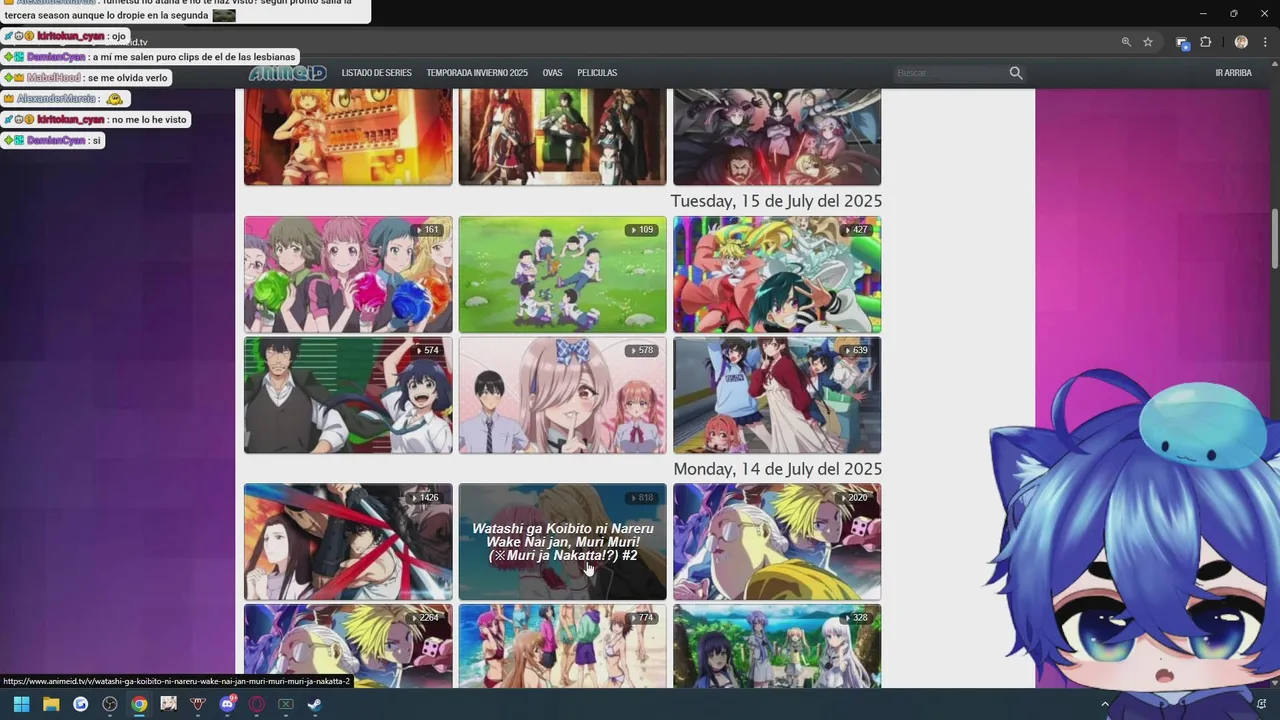Viewport: 1280px width, 720px height.
Task: Open the episode thumbnail with 427 views
Action: [x=777, y=274]
